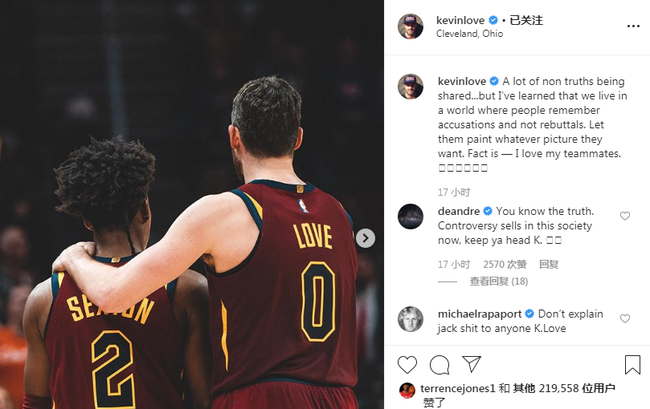Open terrencejones1 profile from likes
This screenshot has height=409, width=650.
pyautogui.click(x=458, y=388)
